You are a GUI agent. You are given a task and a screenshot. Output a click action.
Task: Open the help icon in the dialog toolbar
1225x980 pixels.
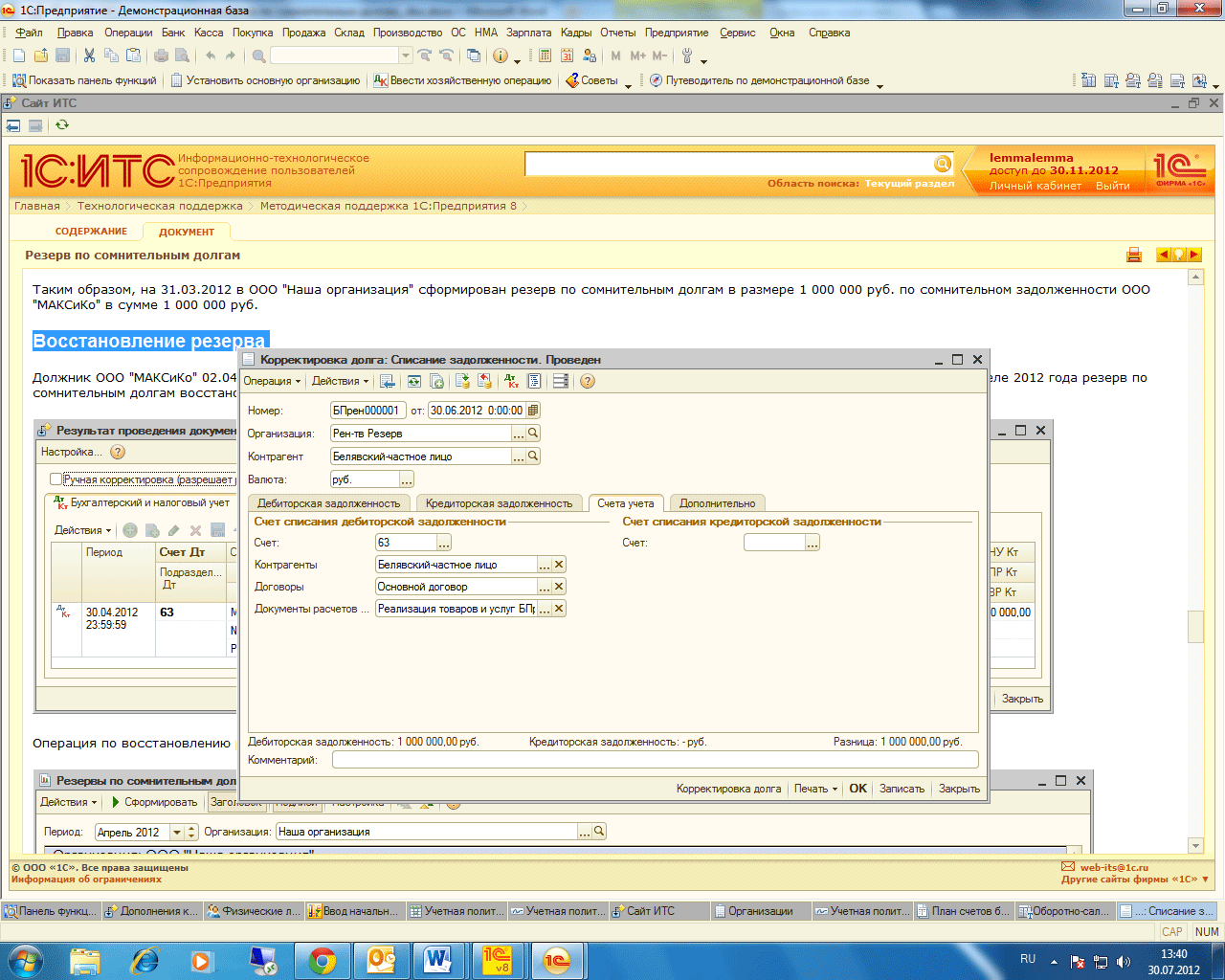(588, 381)
